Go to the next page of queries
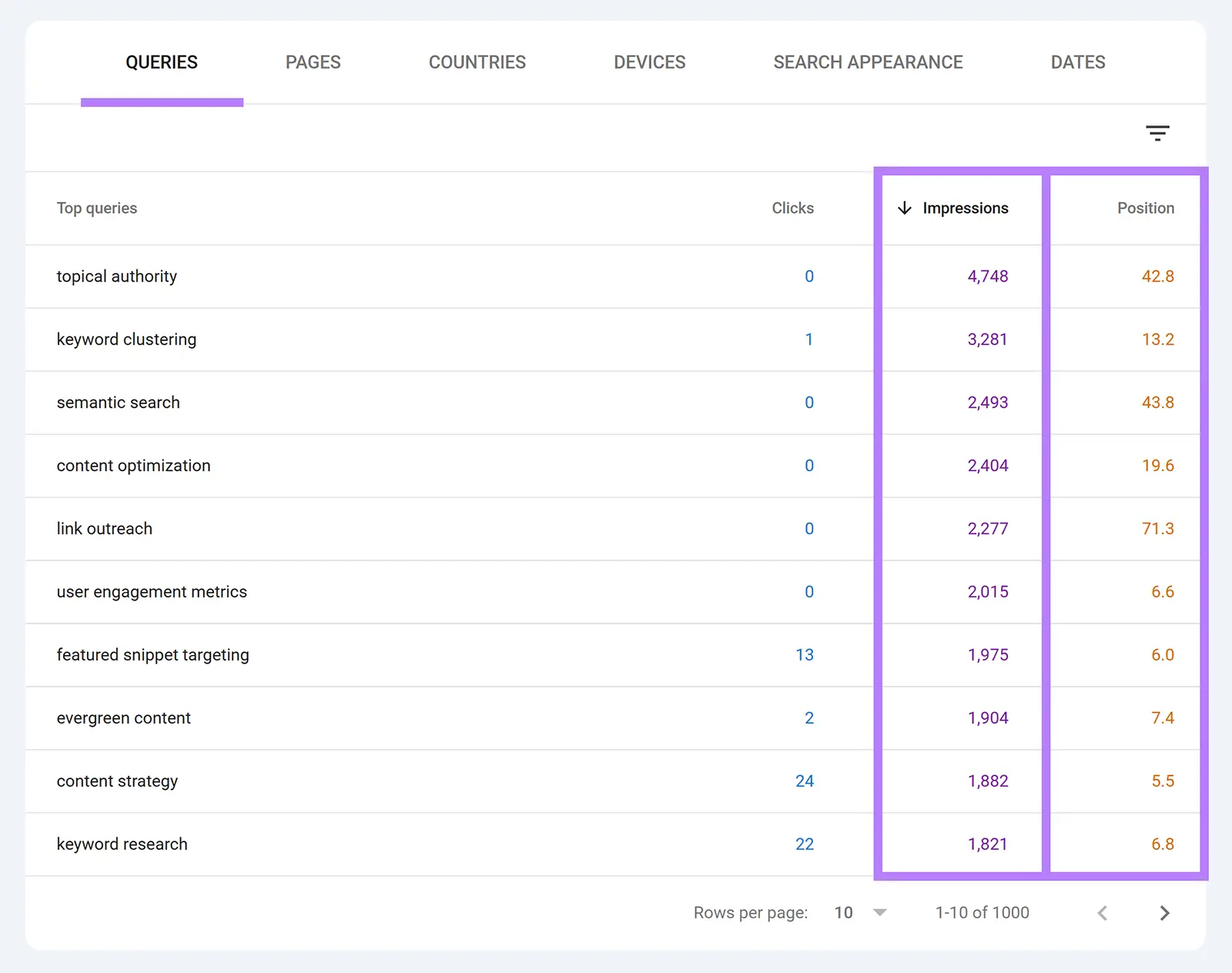Image resolution: width=1232 pixels, height=973 pixels. coord(1163,913)
